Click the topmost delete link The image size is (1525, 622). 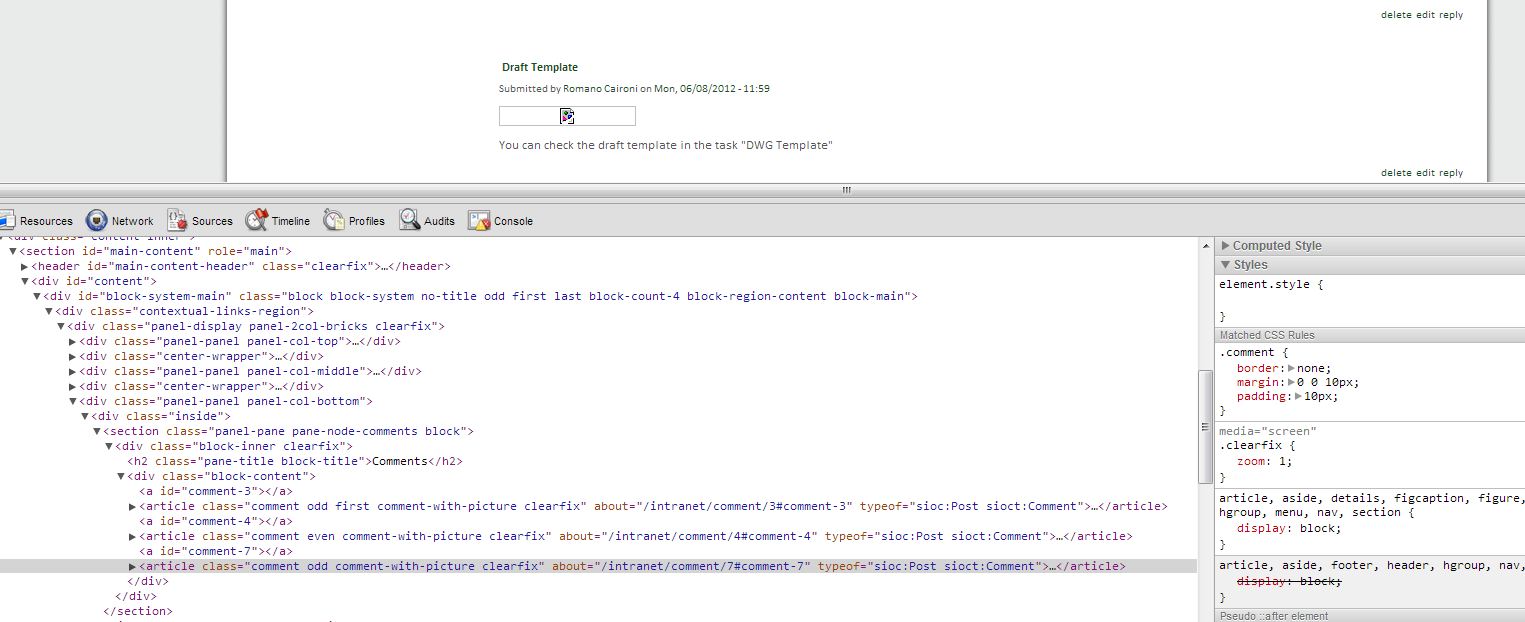click(x=1396, y=15)
